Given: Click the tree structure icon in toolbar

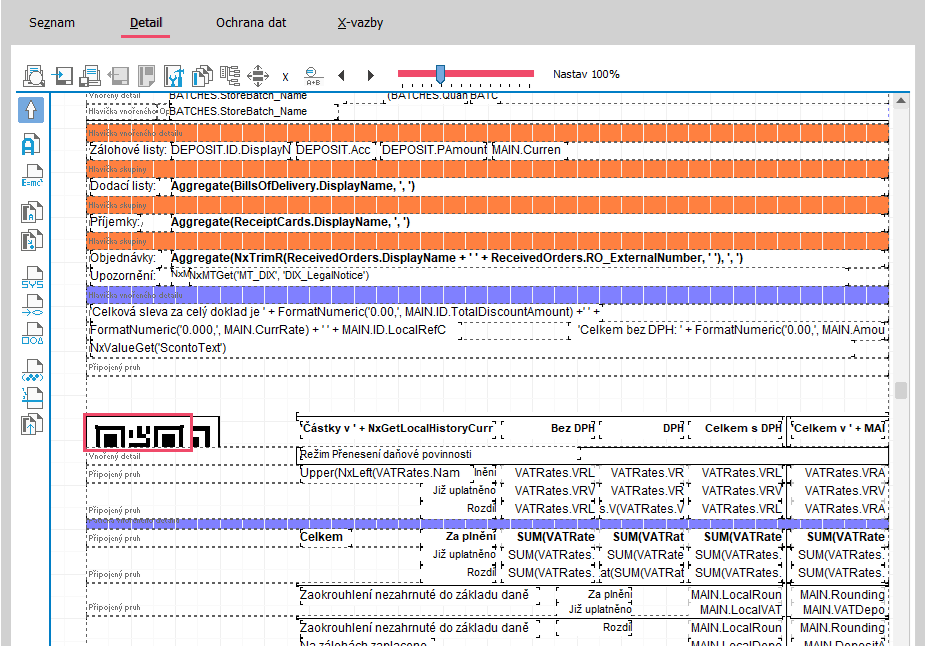Looking at the screenshot, I should point(231,75).
